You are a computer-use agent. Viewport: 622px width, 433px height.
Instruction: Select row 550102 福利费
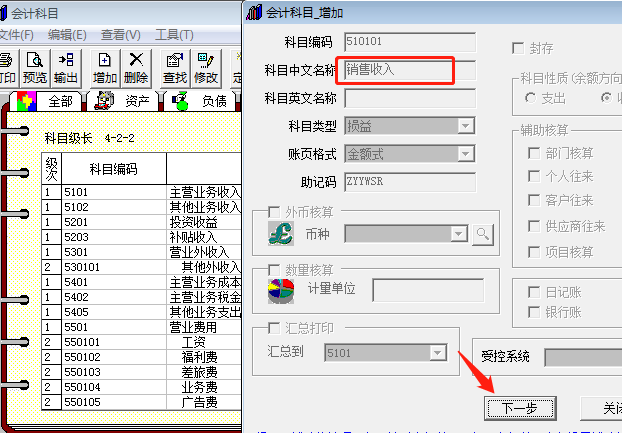(141, 357)
